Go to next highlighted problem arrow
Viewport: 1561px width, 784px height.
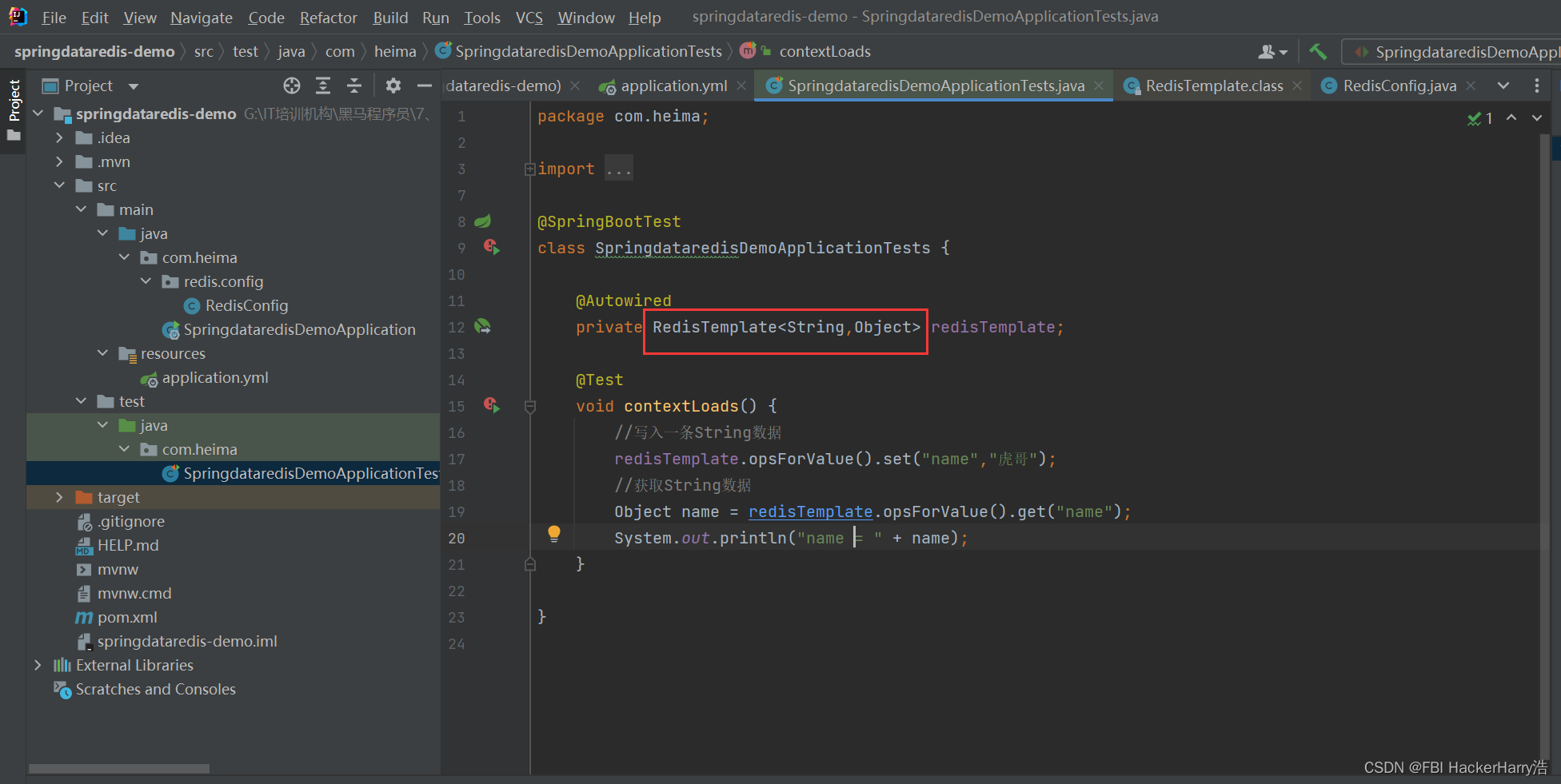point(1536,117)
